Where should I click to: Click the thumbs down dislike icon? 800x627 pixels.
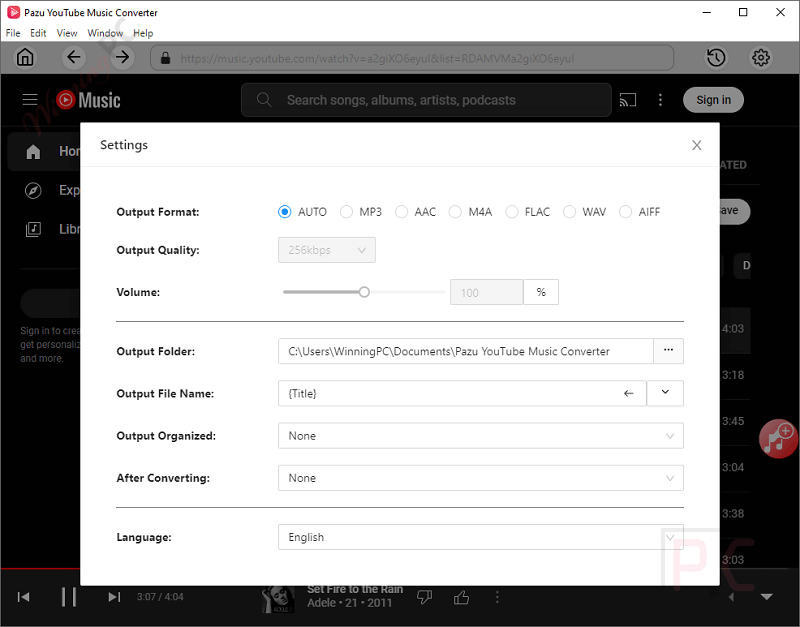point(424,597)
